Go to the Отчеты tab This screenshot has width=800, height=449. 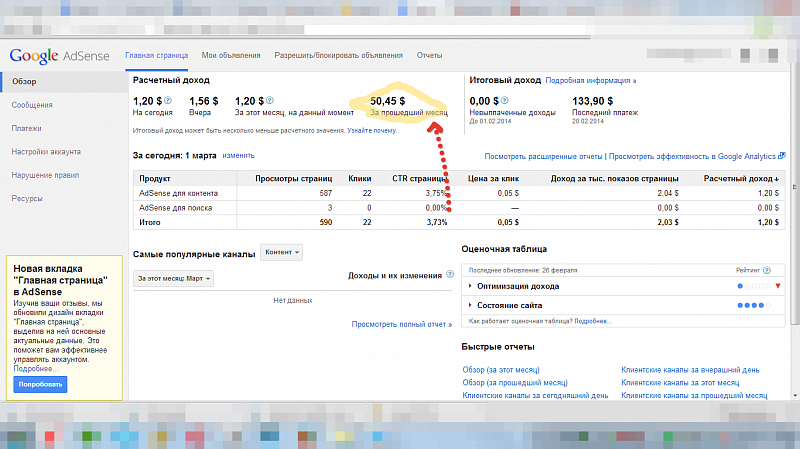tap(429, 55)
